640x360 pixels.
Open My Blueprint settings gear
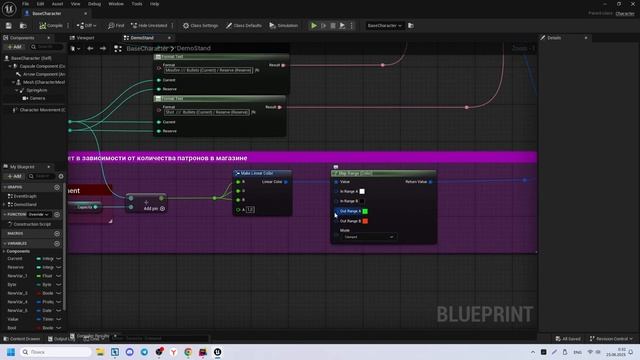click(x=61, y=176)
